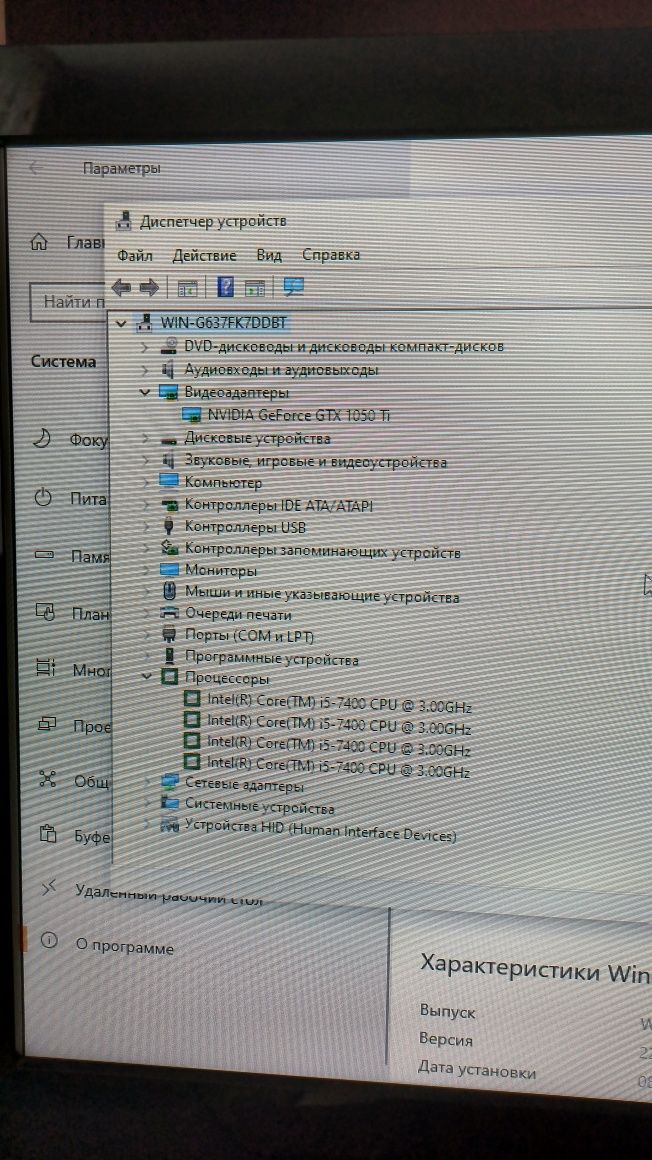
Task: Click the Порты (COM и LPT) icon
Action: click(x=169, y=635)
